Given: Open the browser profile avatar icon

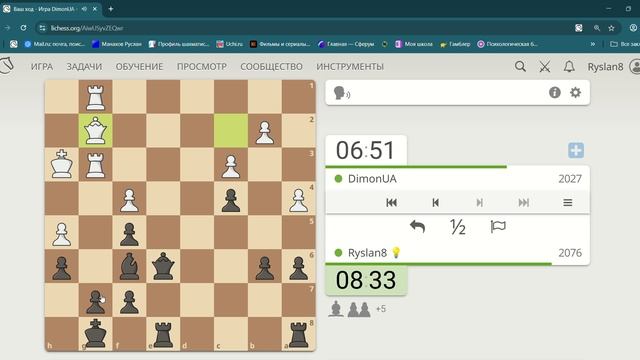Looking at the screenshot, I should [633, 28].
